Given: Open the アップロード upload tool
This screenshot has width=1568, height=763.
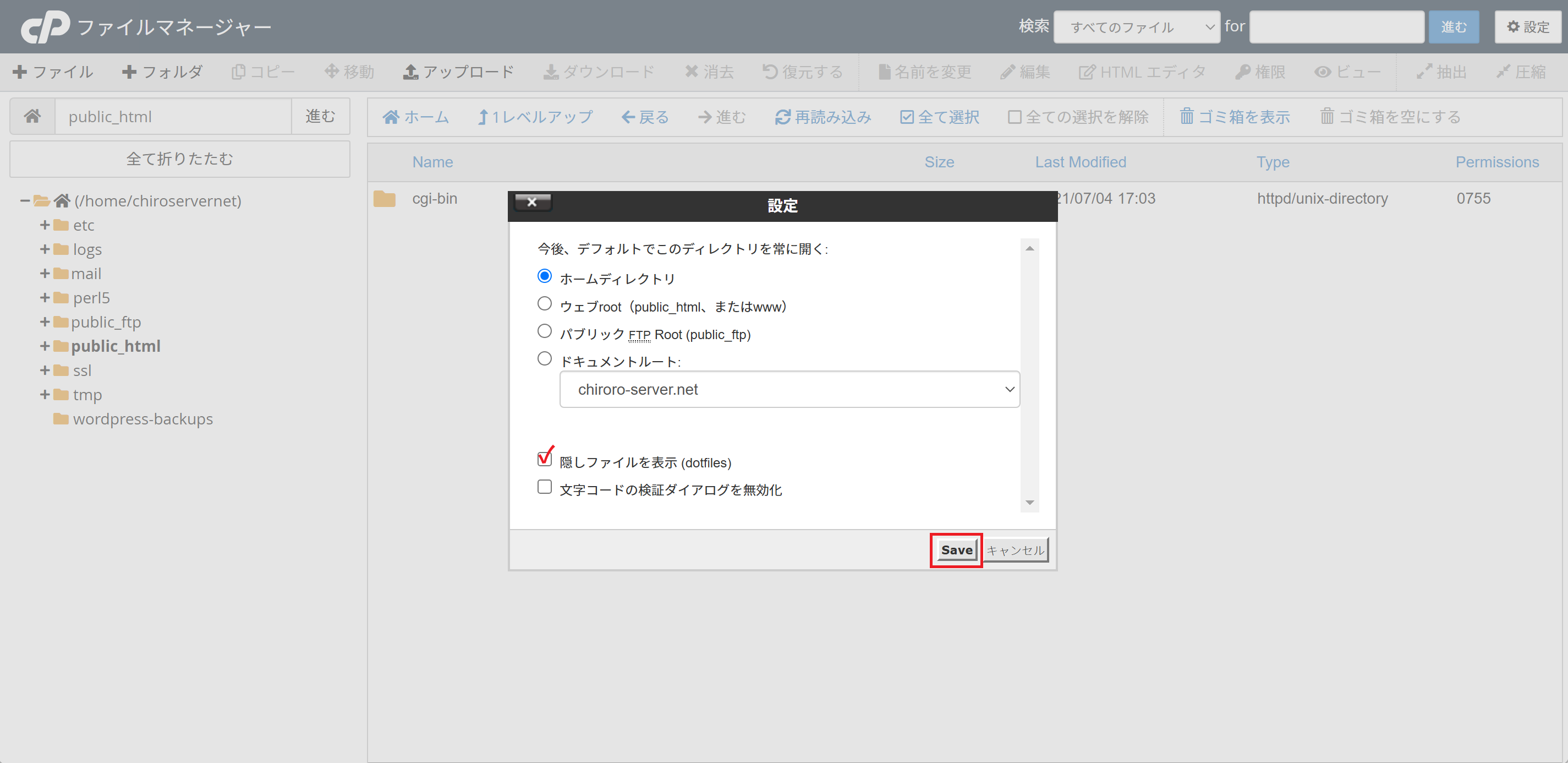Looking at the screenshot, I should tap(458, 72).
